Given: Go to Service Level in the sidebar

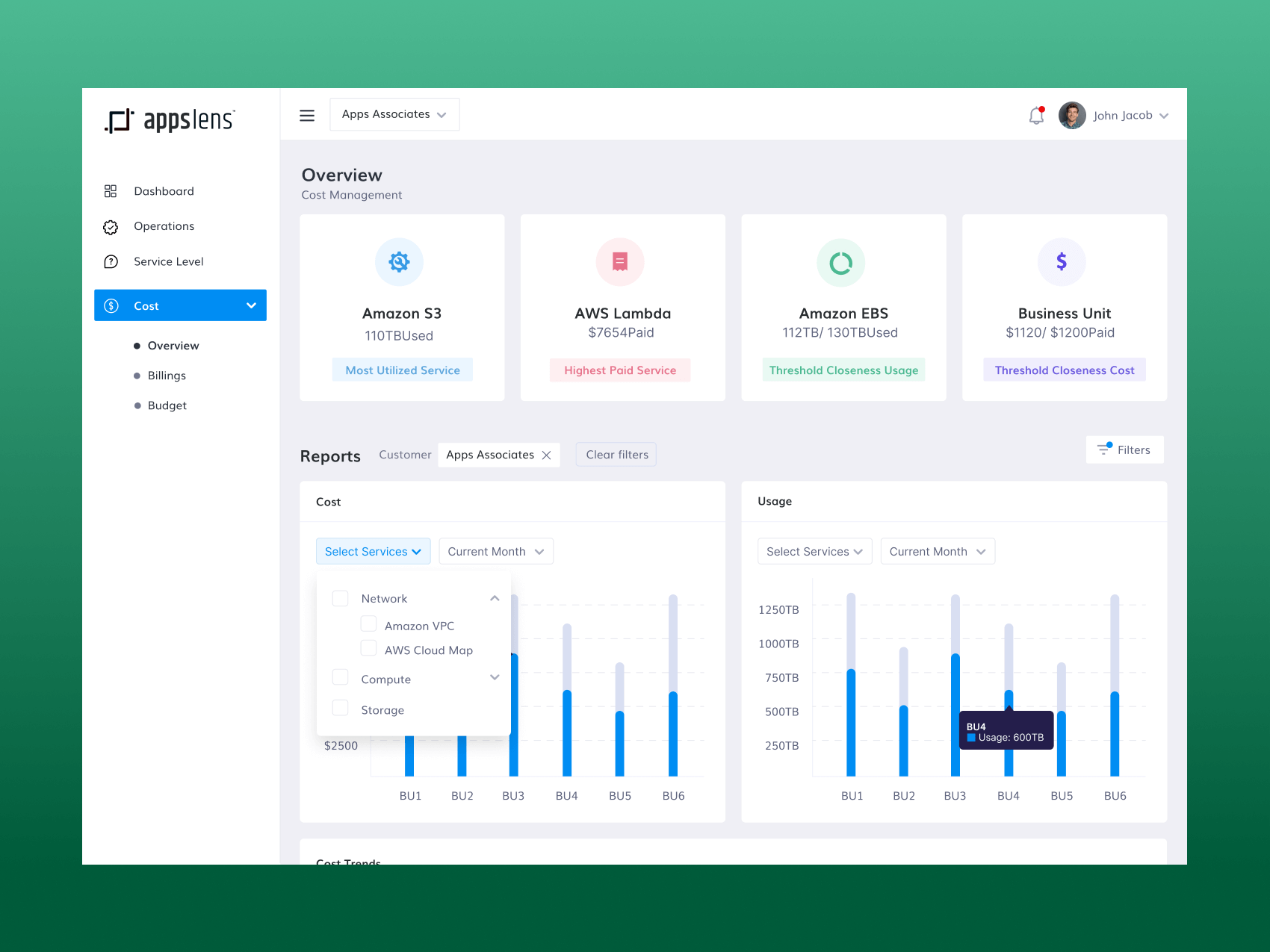Looking at the screenshot, I should pyautogui.click(x=168, y=261).
